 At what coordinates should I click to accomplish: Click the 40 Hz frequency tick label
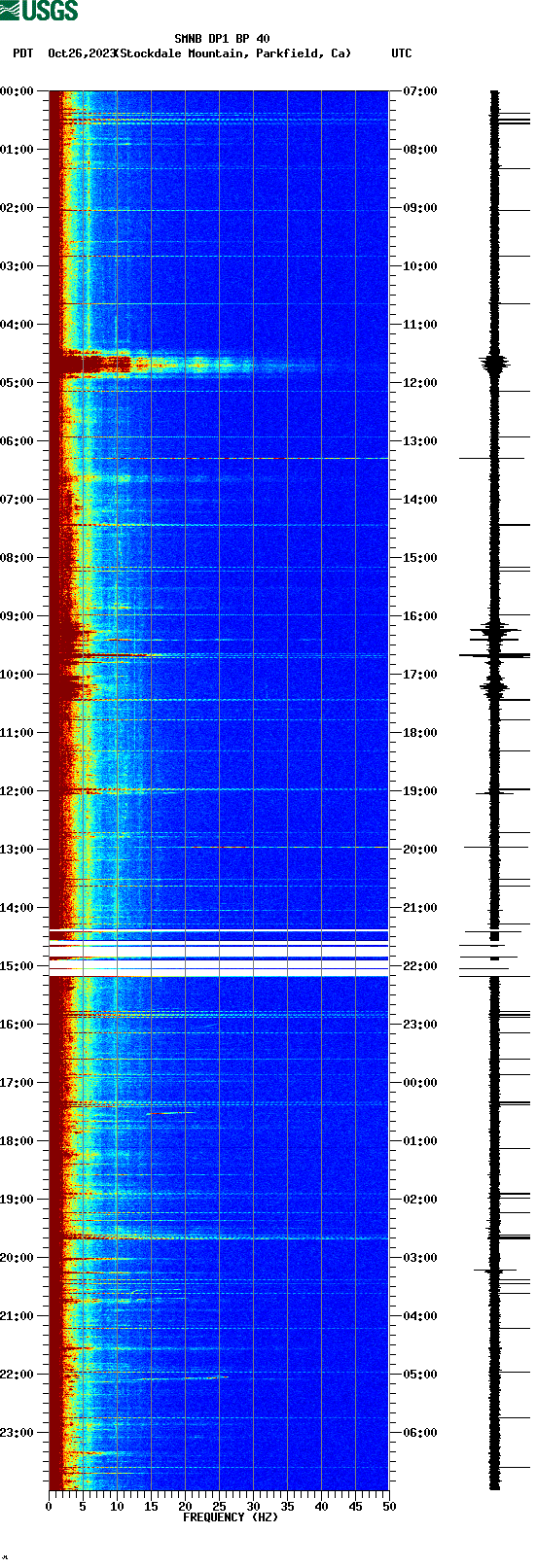321,1507
